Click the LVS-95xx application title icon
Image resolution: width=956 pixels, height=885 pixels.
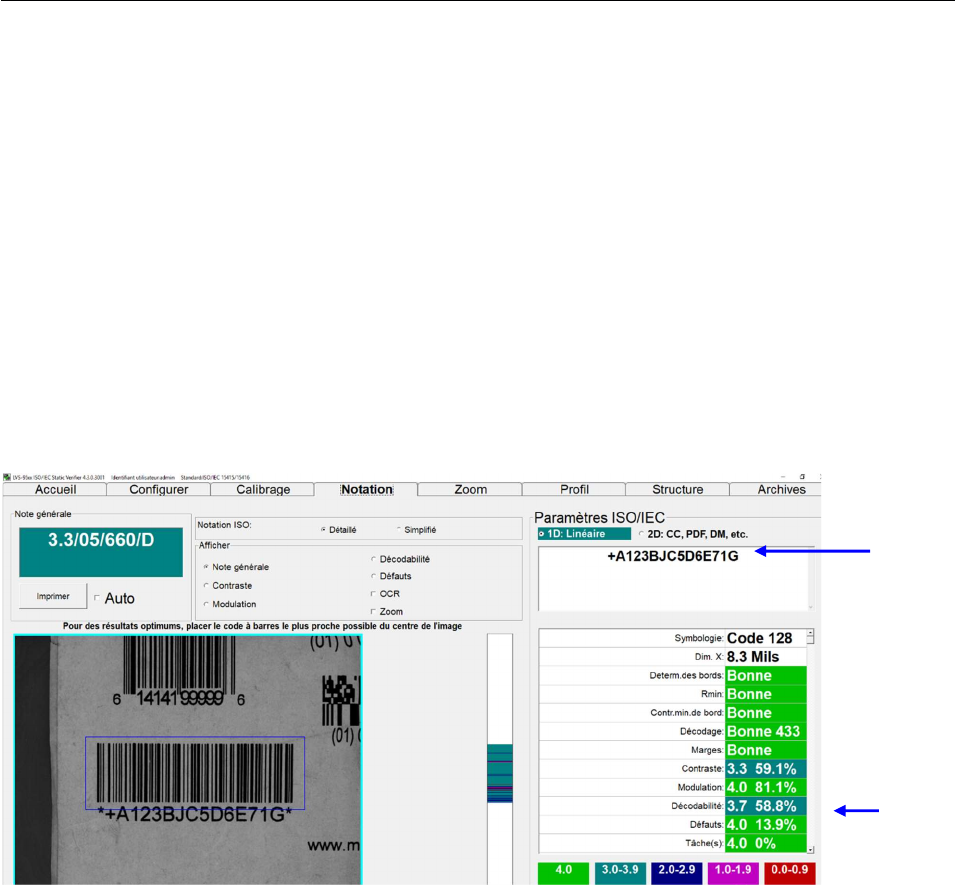pyautogui.click(x=7, y=477)
